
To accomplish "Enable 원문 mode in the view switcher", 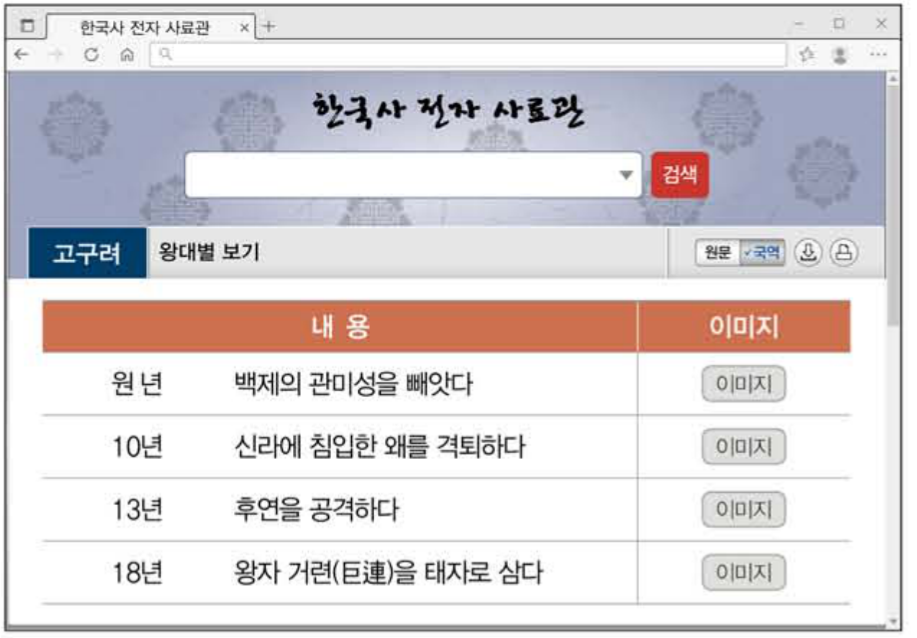I will 716,253.
